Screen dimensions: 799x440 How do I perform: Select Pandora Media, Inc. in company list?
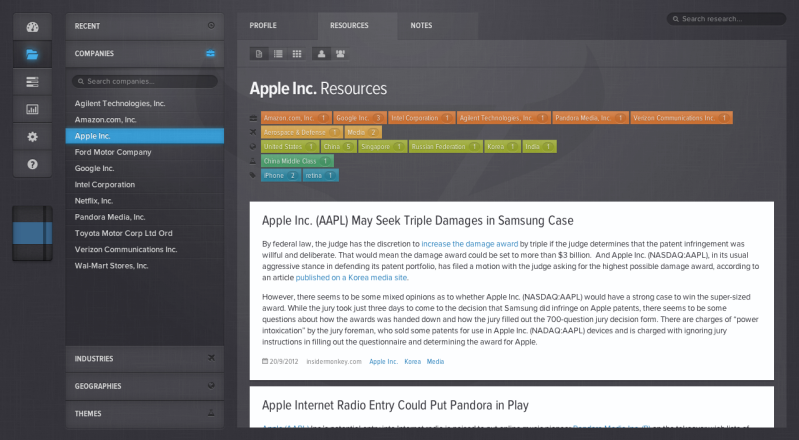145,217
